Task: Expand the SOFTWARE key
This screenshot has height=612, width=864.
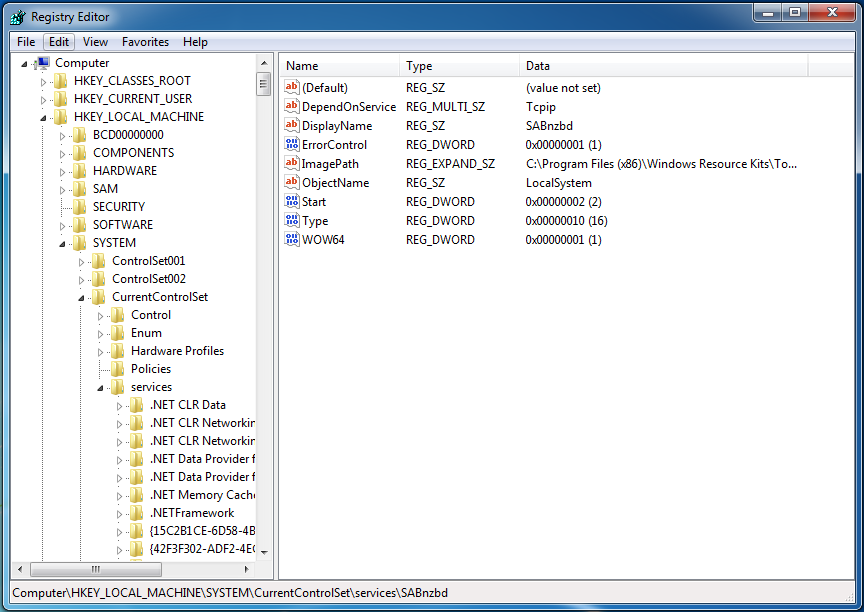Action: tap(62, 226)
